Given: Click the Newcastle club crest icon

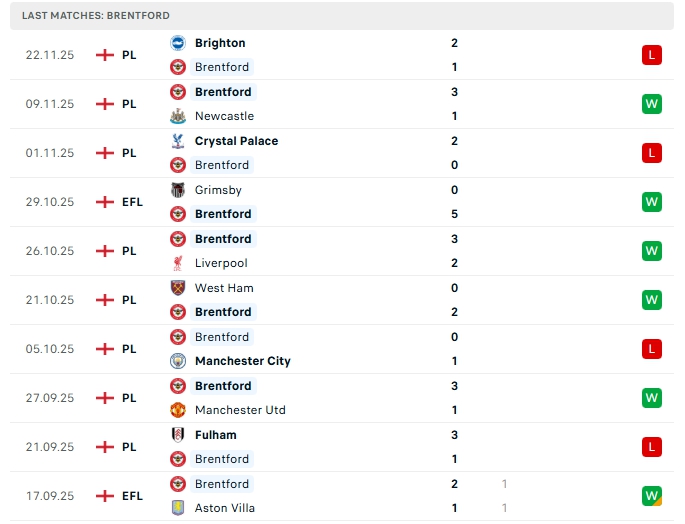Looking at the screenshot, I should (x=179, y=116).
